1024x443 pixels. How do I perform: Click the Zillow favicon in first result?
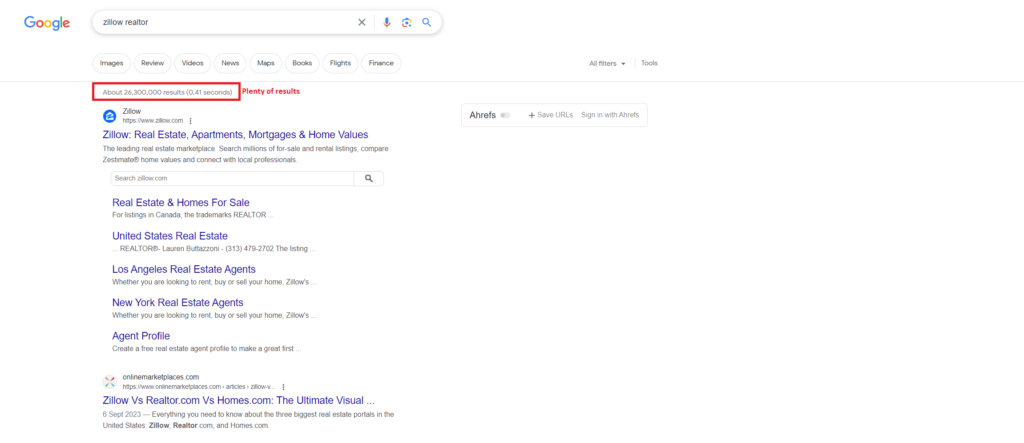pos(110,116)
